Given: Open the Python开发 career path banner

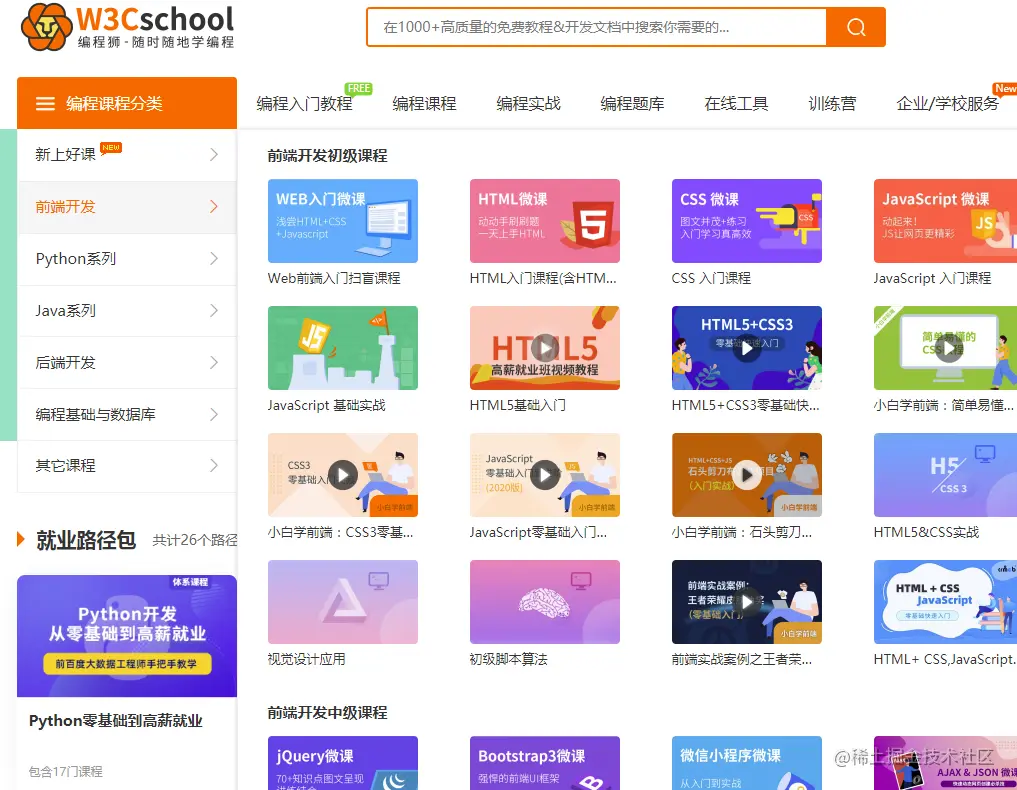Looking at the screenshot, I should click(127, 636).
